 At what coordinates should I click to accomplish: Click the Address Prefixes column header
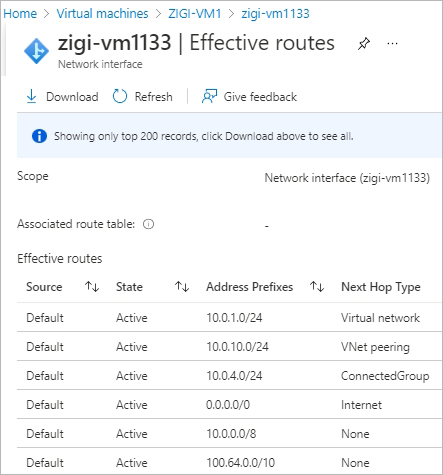[250, 287]
